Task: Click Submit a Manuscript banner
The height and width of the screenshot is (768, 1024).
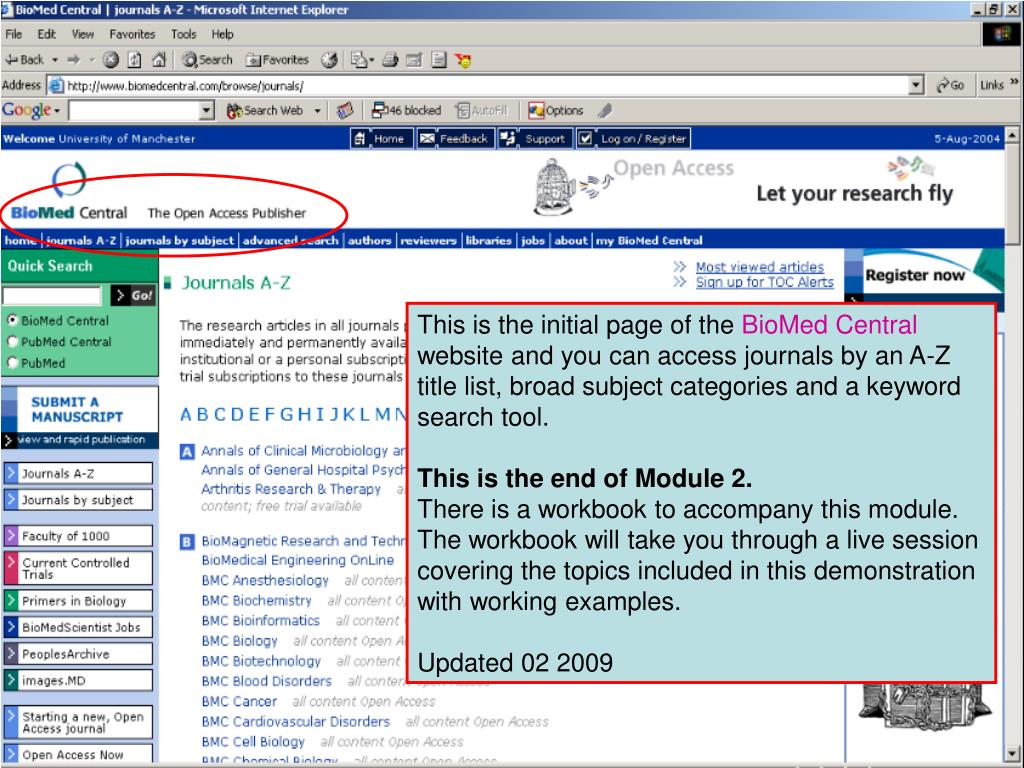Action: pos(80,416)
